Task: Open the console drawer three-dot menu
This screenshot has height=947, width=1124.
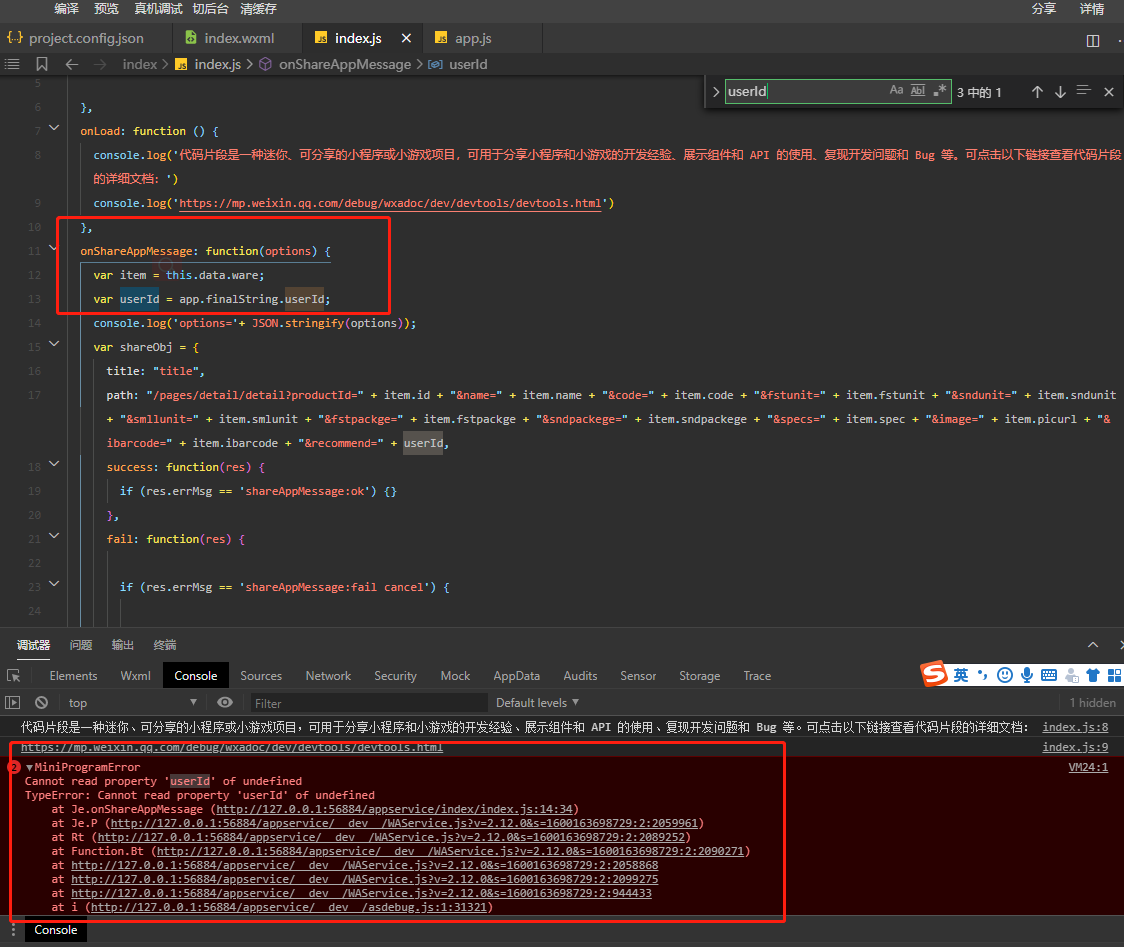Action: 13,930
